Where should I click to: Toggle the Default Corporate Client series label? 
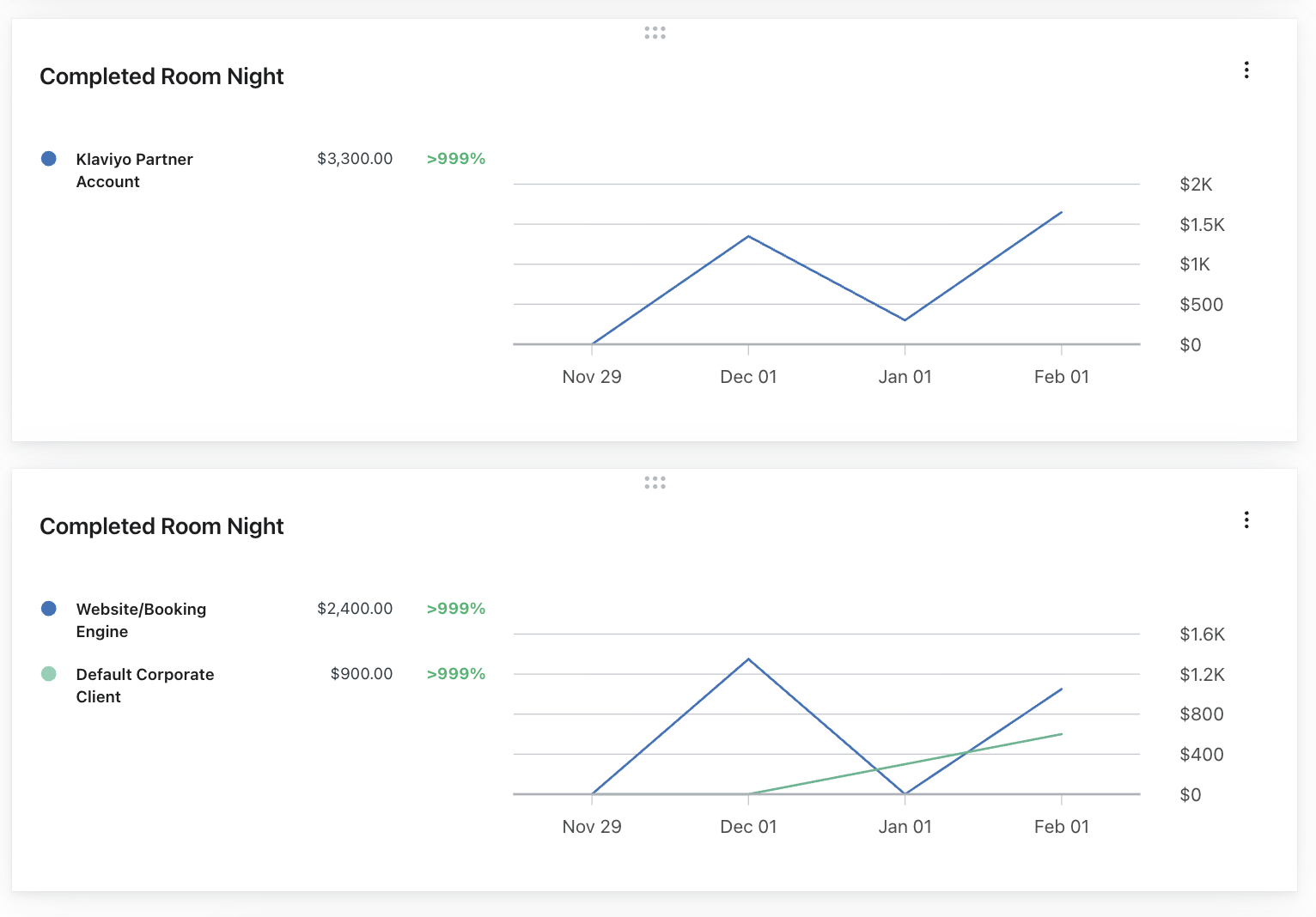144,685
